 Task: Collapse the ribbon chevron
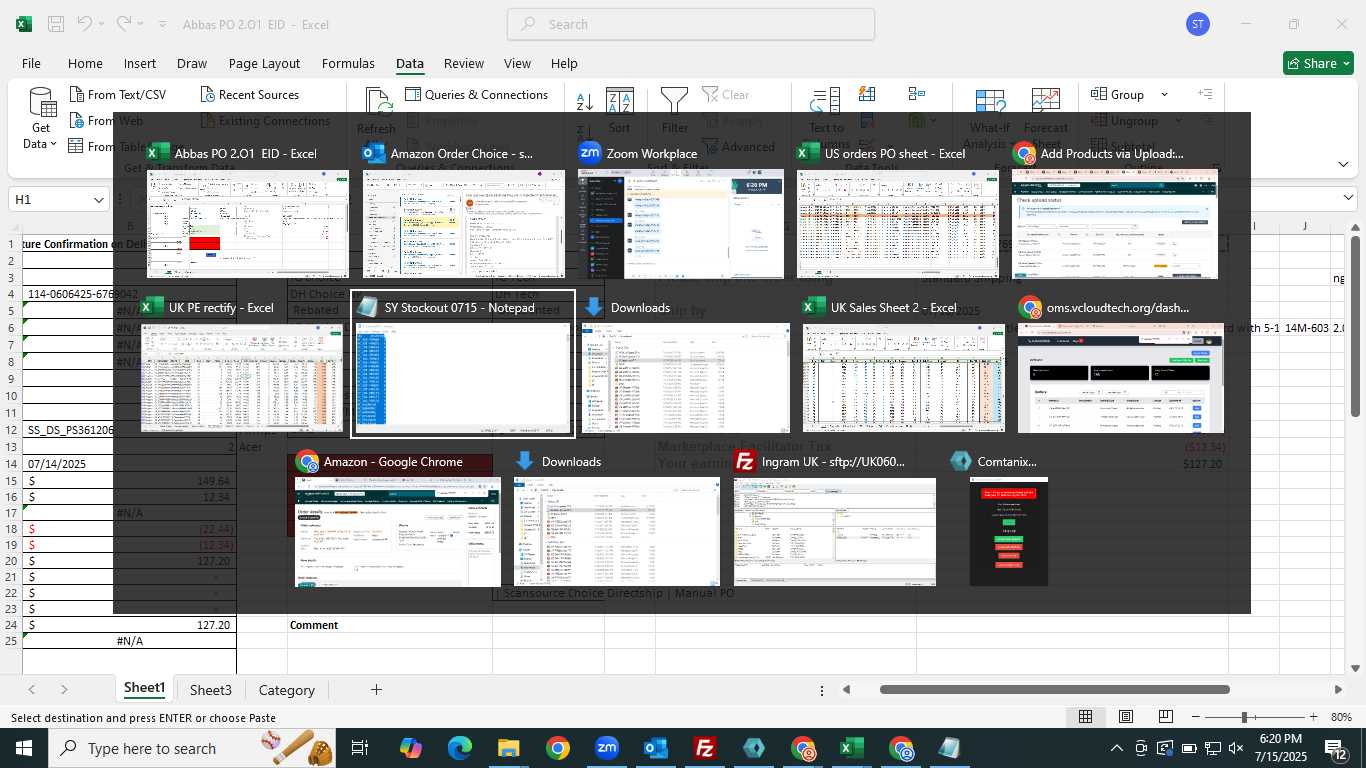pyautogui.click(x=1343, y=164)
